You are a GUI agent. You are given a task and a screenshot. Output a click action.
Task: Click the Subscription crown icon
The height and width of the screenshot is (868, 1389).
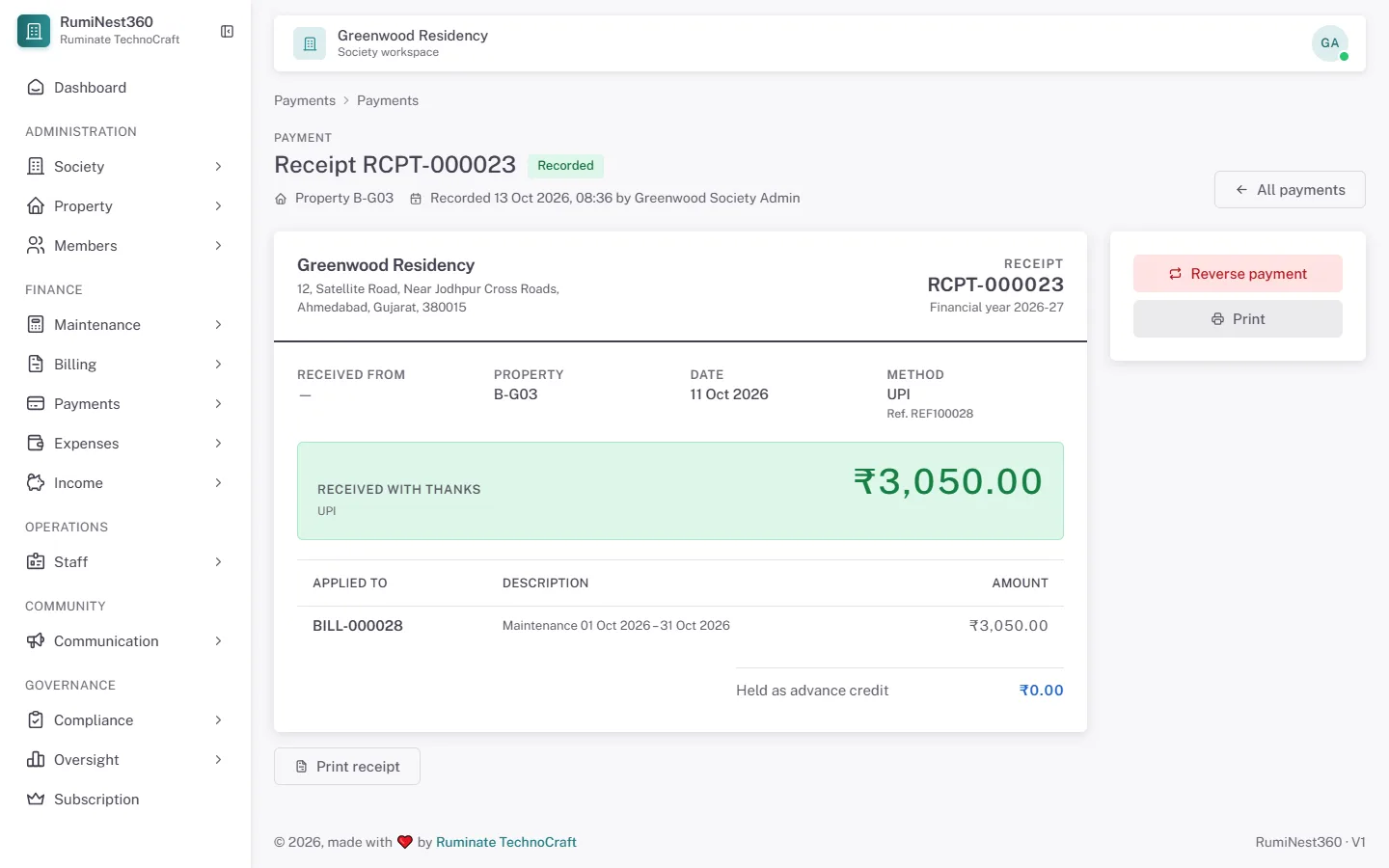coord(36,800)
